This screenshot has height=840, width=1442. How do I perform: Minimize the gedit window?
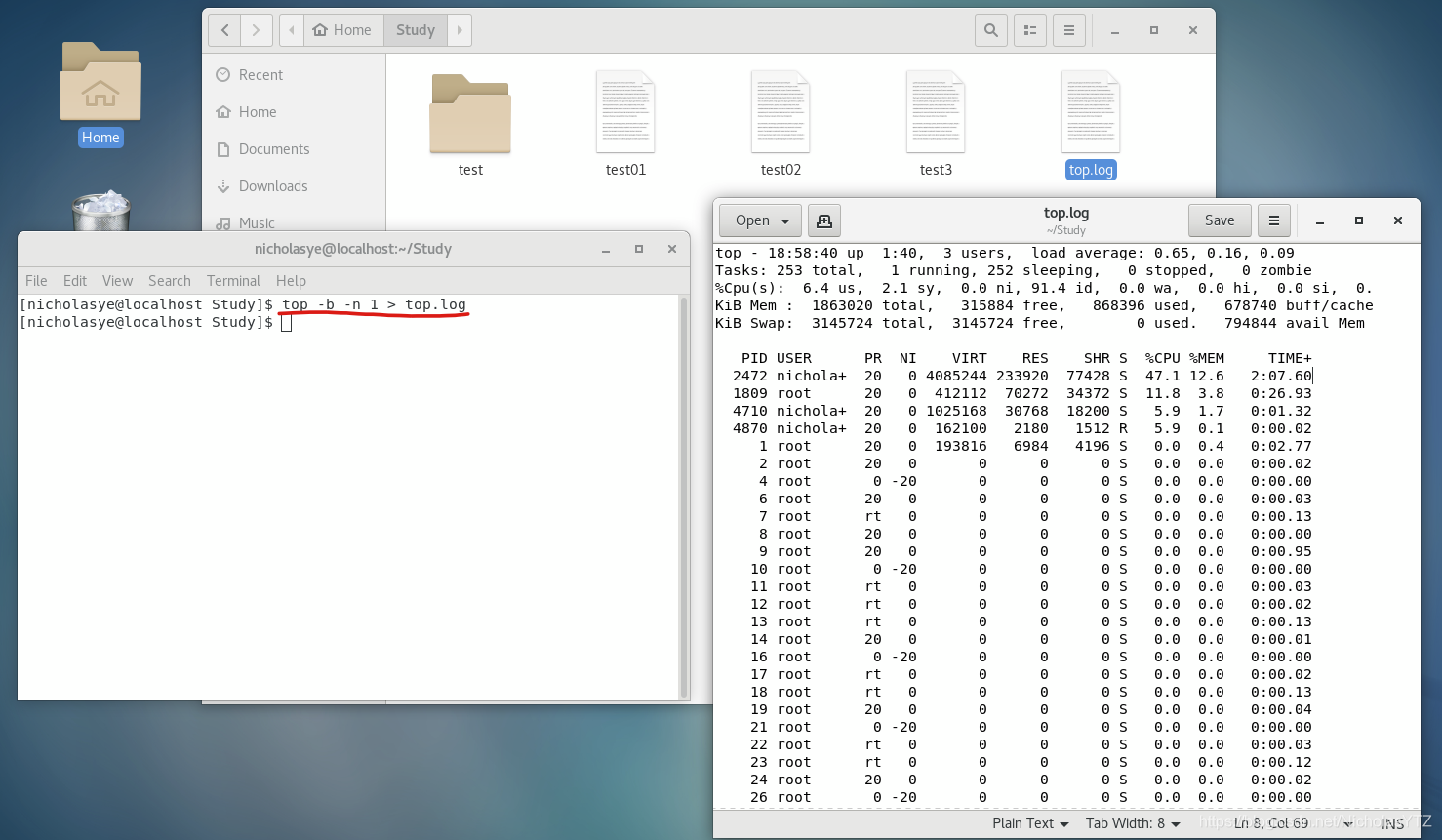pyautogui.click(x=1320, y=221)
